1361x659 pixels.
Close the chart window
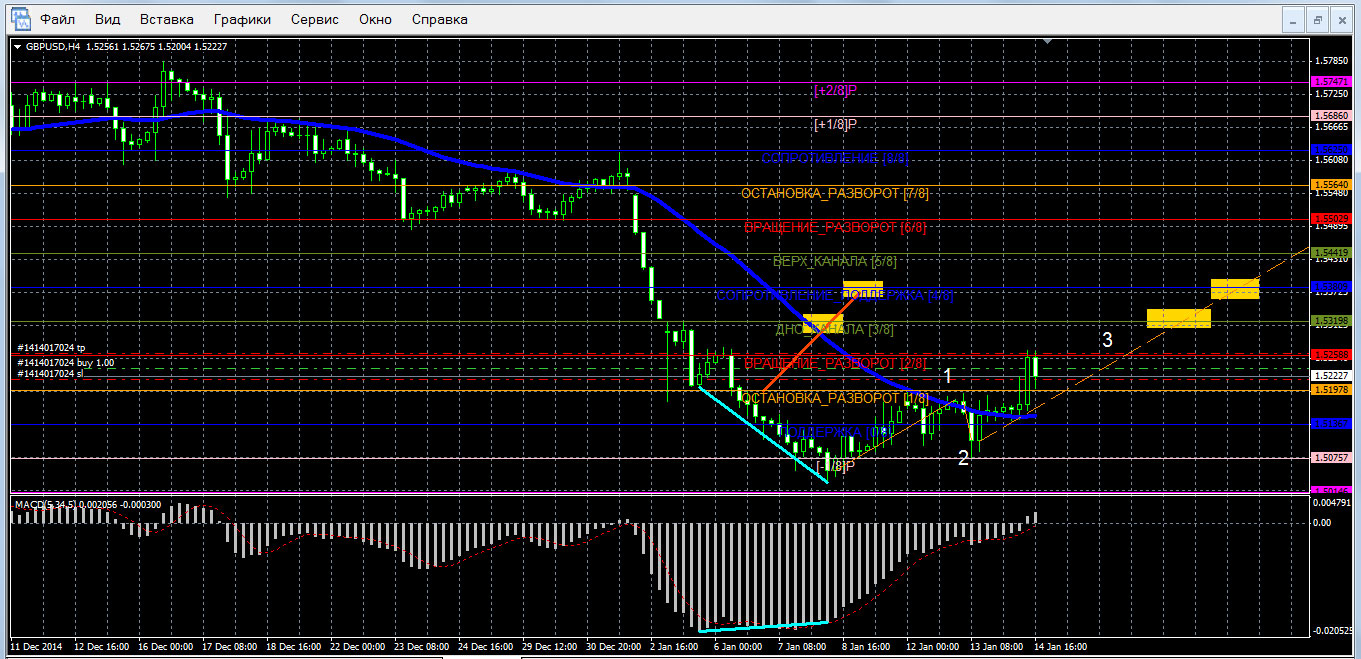tap(1342, 19)
